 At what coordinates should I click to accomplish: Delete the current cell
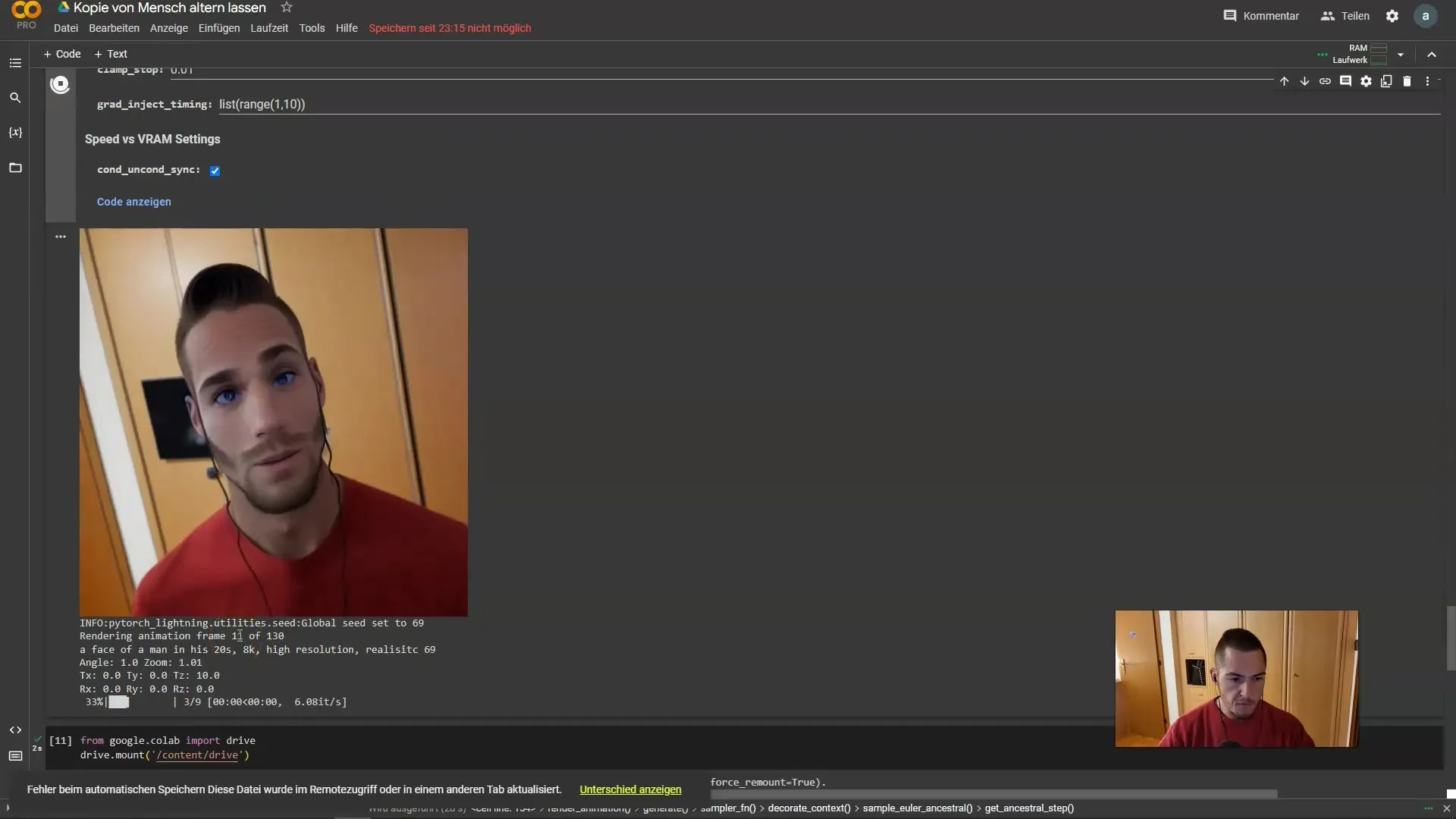[1407, 81]
